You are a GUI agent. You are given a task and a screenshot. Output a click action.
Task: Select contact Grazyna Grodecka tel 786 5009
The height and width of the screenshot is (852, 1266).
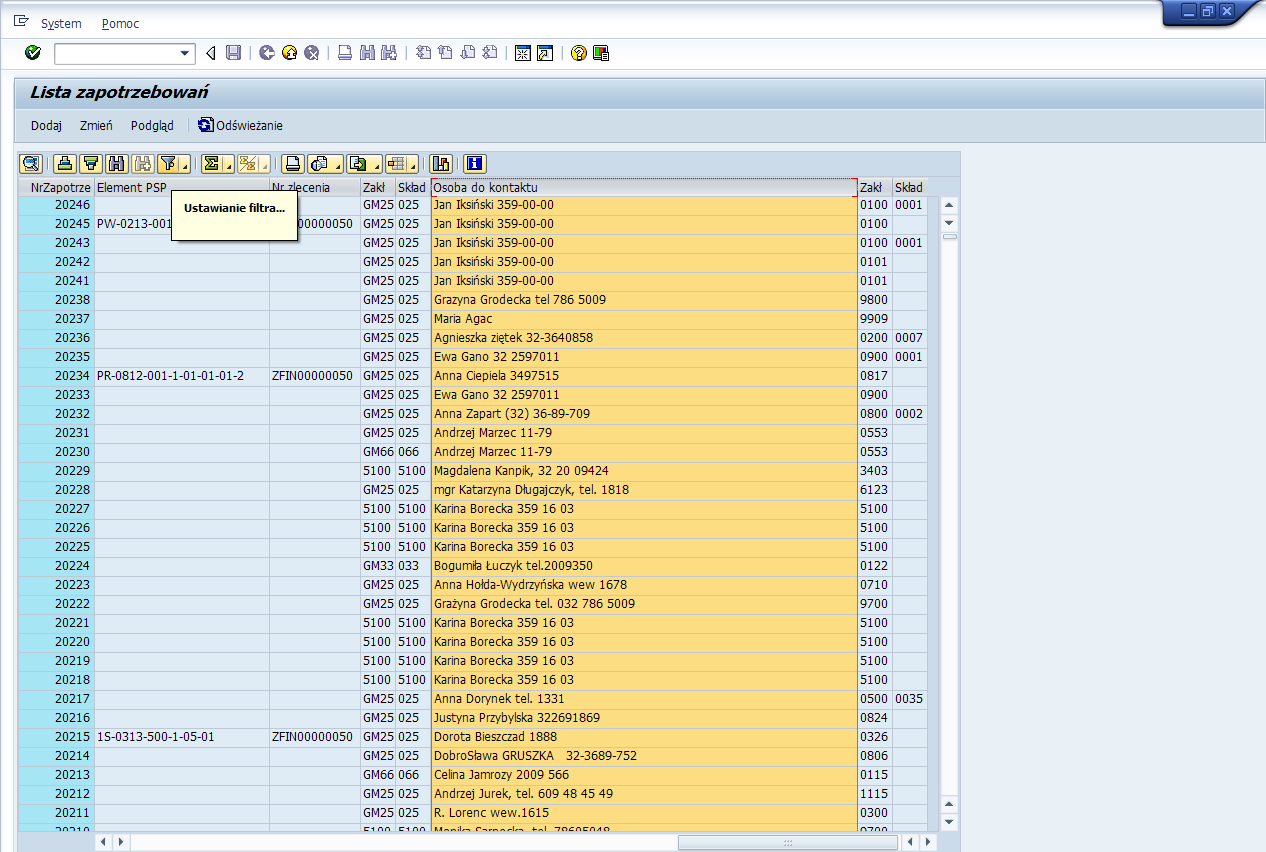(644, 300)
